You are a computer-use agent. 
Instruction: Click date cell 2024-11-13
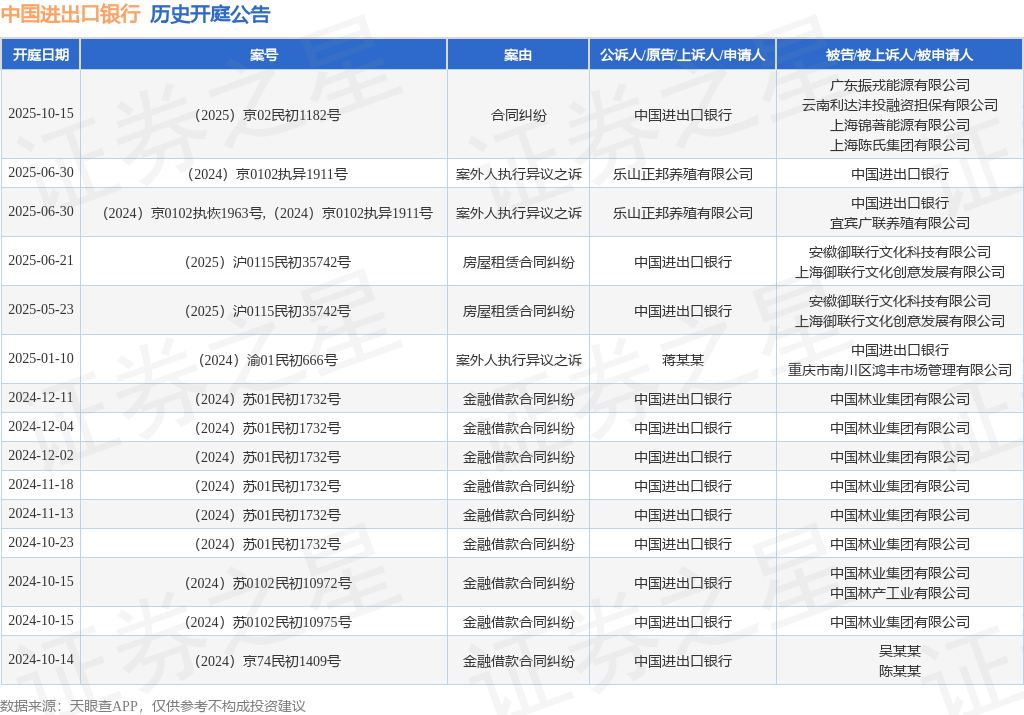(x=40, y=513)
